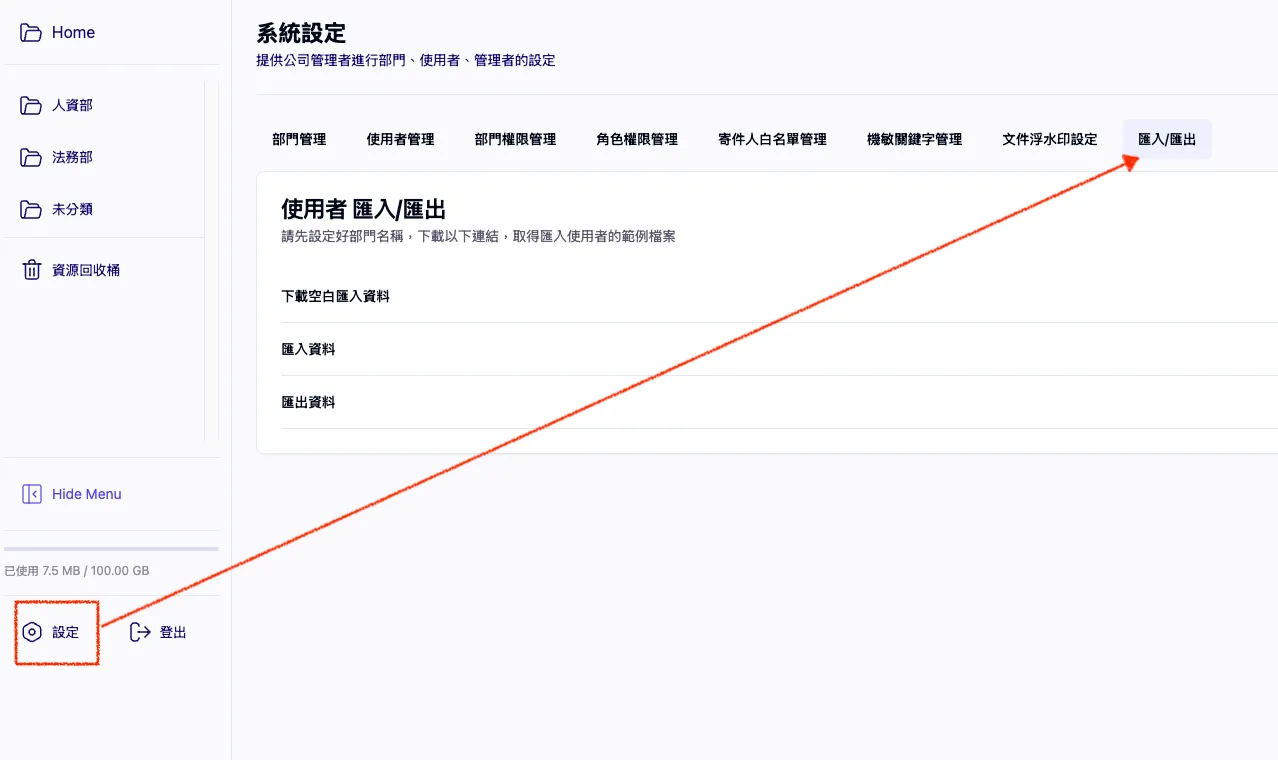Click the 未分類 folder icon
This screenshot has width=1278, height=760.
(31, 209)
